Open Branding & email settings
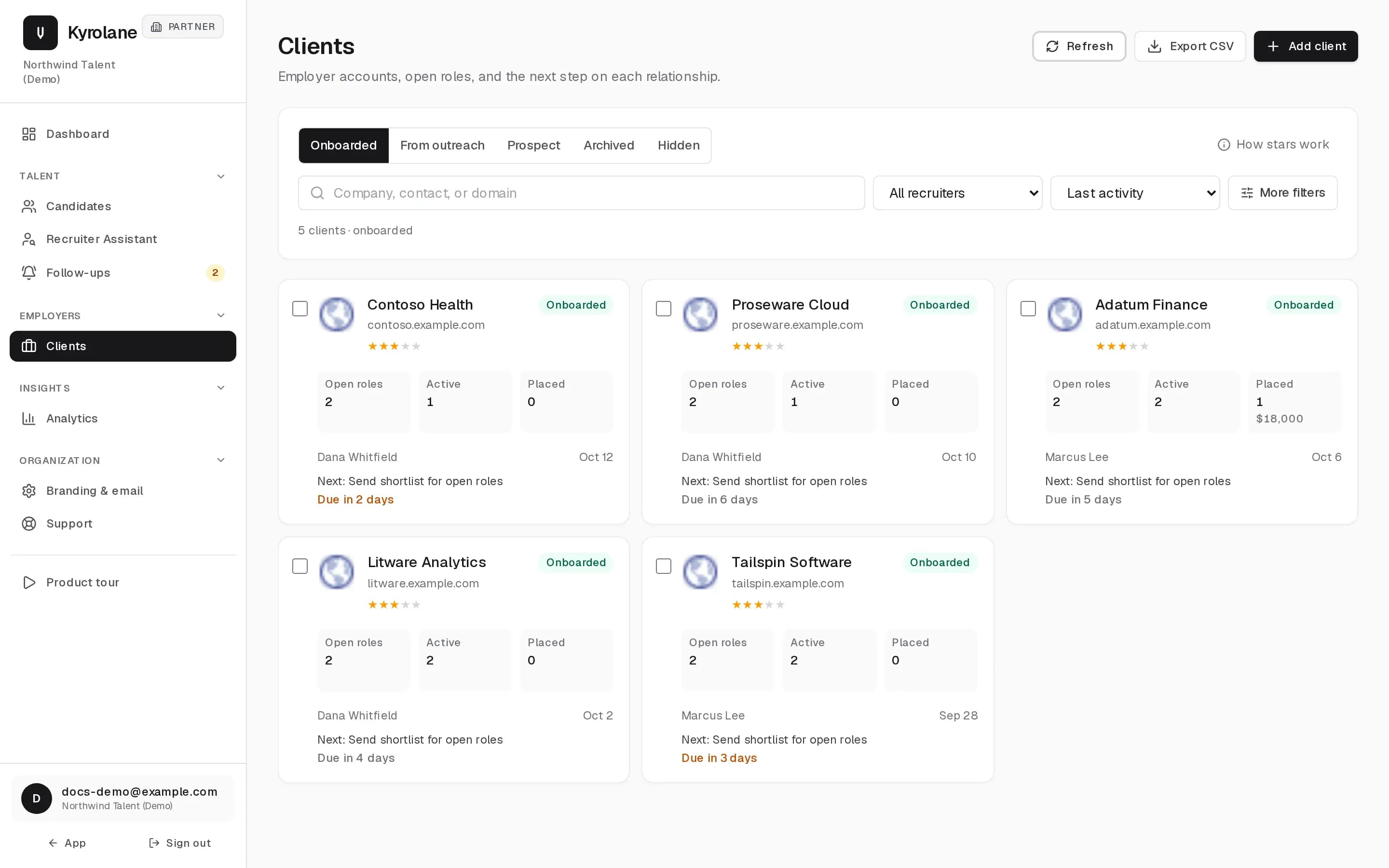The image size is (1389, 868). [x=123, y=491]
